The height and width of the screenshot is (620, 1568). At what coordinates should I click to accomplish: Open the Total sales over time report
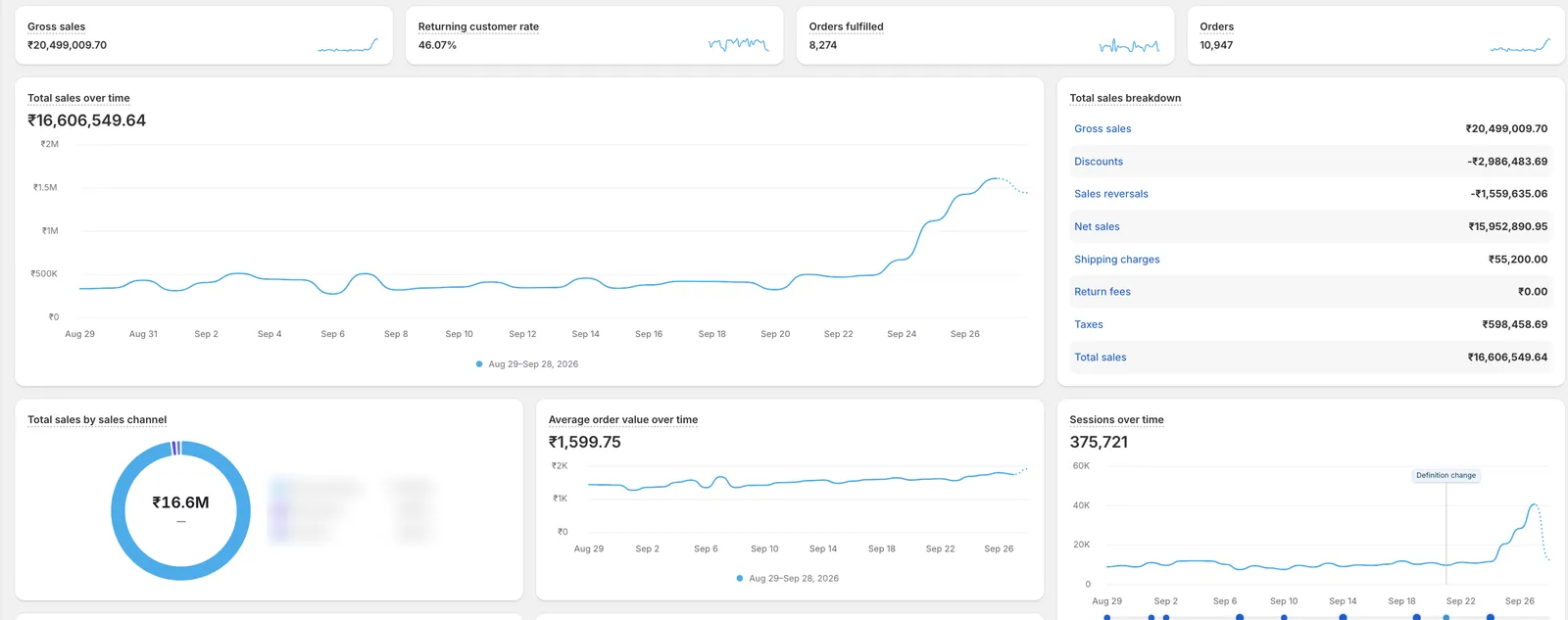click(x=78, y=98)
